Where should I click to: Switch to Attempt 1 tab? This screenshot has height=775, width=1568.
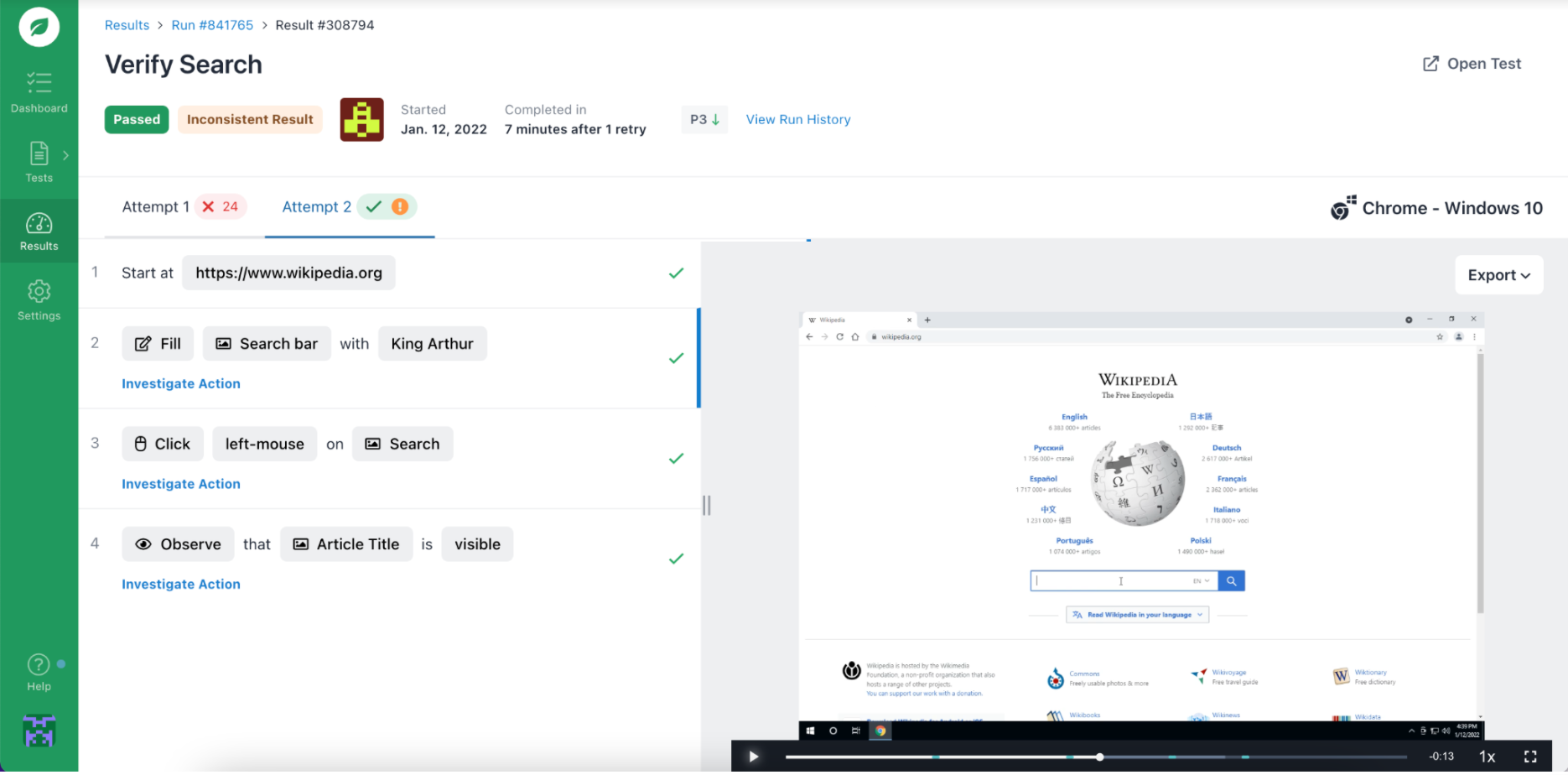[184, 207]
